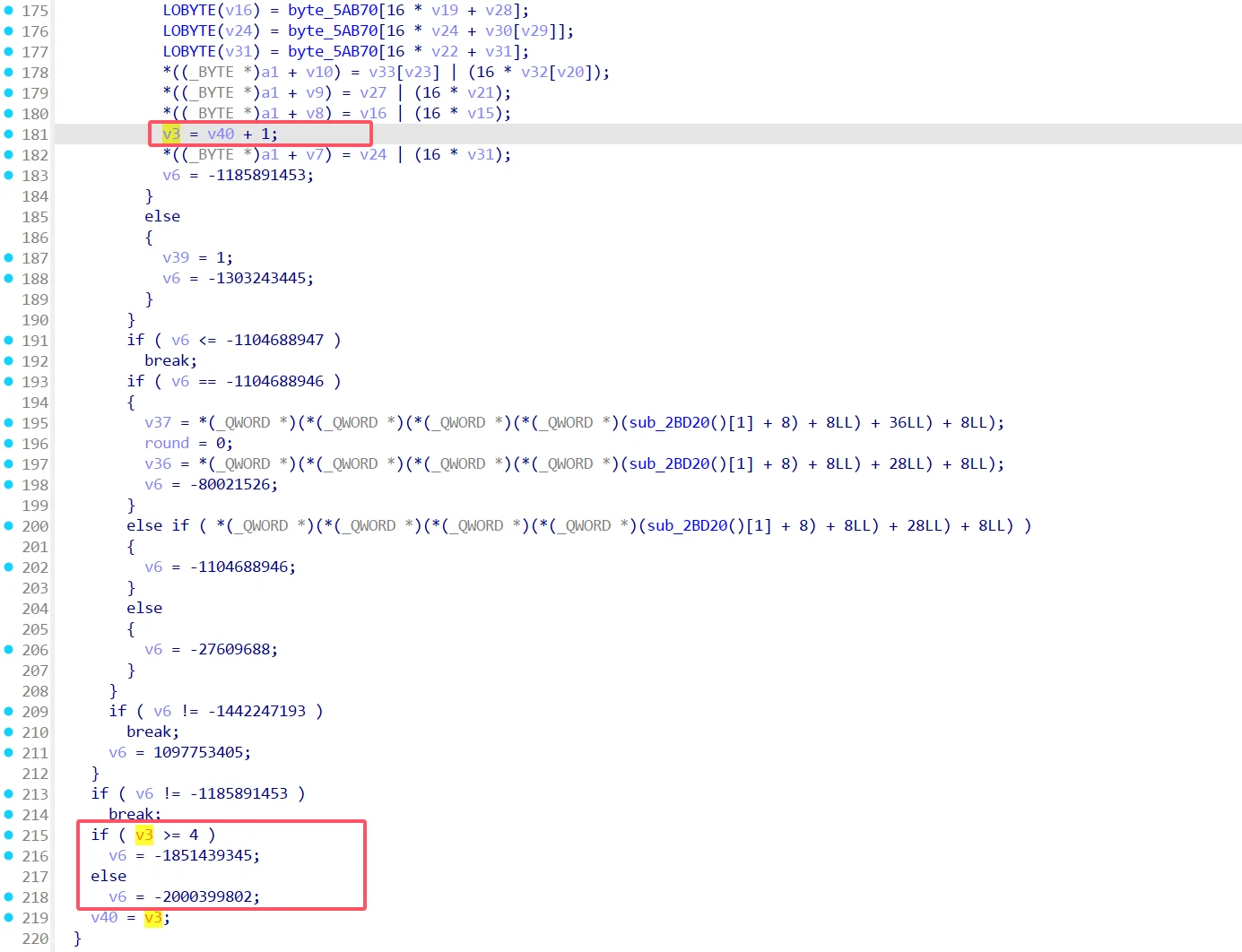Click byte_5AB70 reference on line 176
Viewport: 1242px width, 952px height.
[333, 30]
